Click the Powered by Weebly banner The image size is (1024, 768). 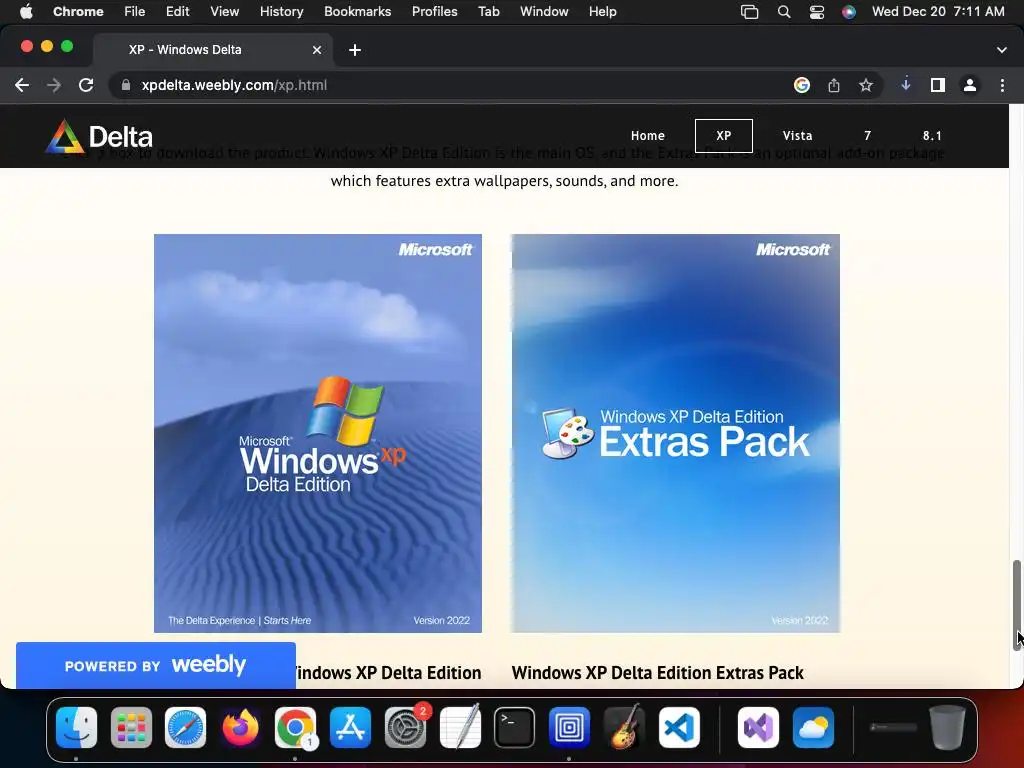click(155, 665)
